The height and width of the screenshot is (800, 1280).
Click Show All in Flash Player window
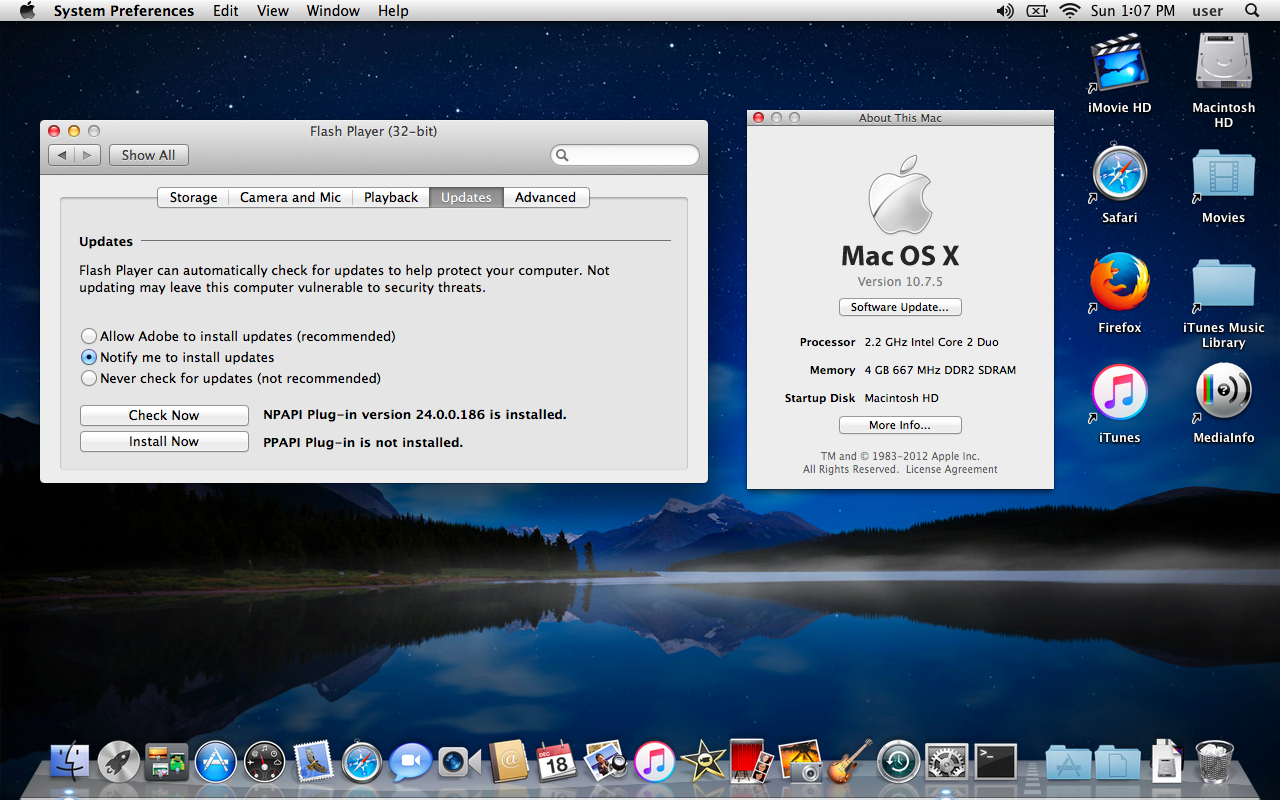point(148,155)
